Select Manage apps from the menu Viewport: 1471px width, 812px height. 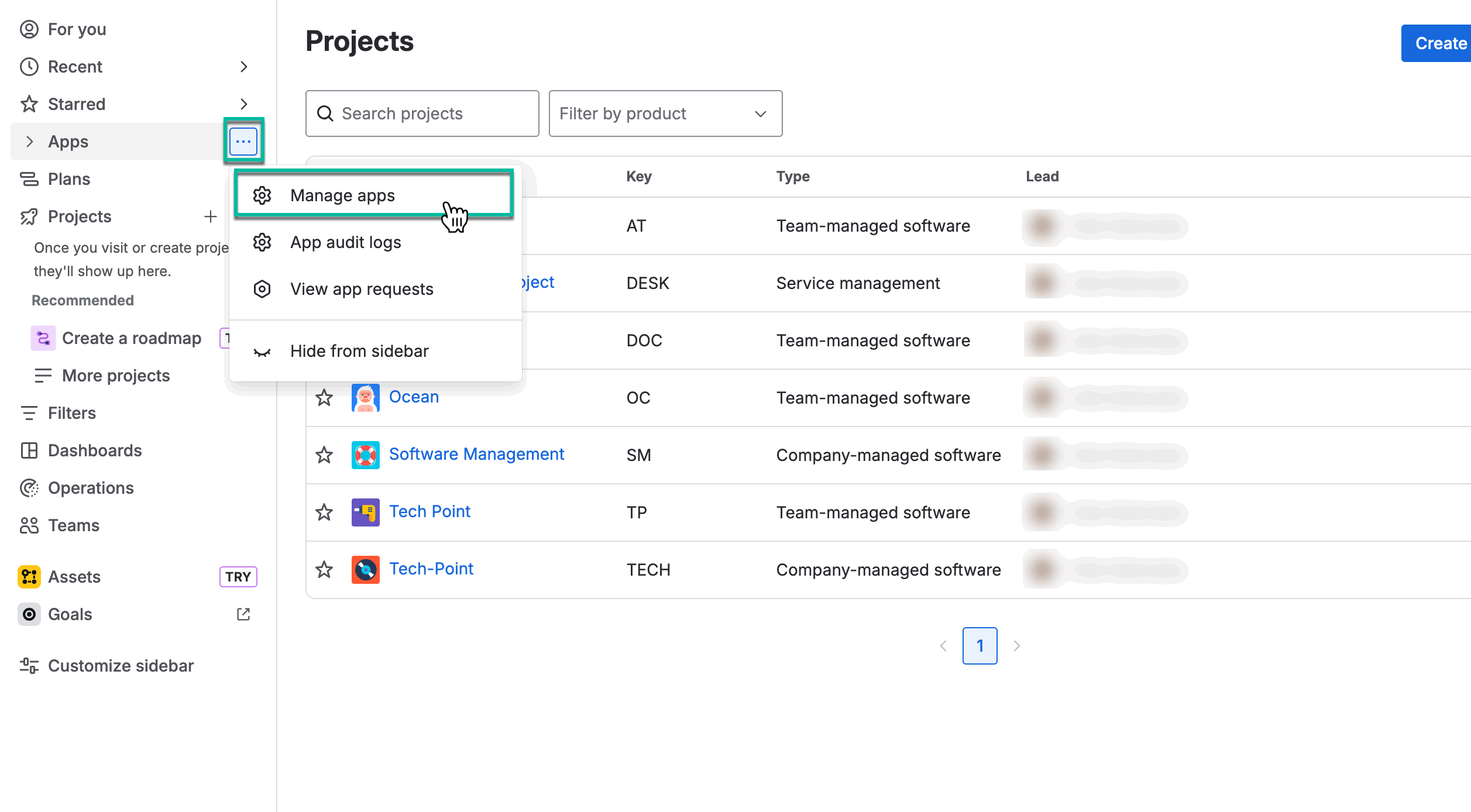pyautogui.click(x=343, y=195)
